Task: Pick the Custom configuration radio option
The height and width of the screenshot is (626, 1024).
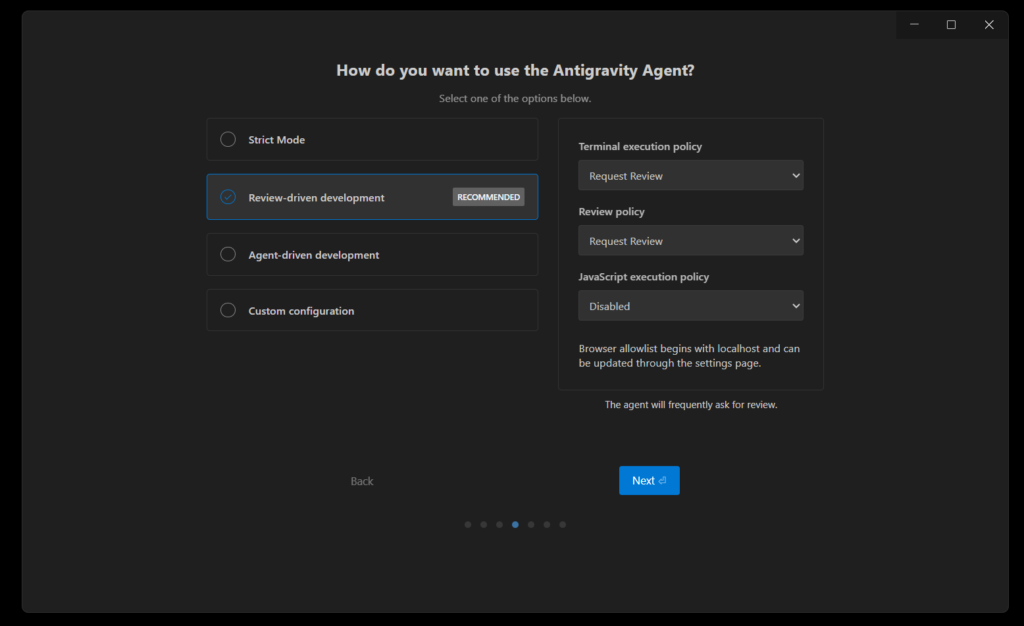Action: pyautogui.click(x=228, y=311)
